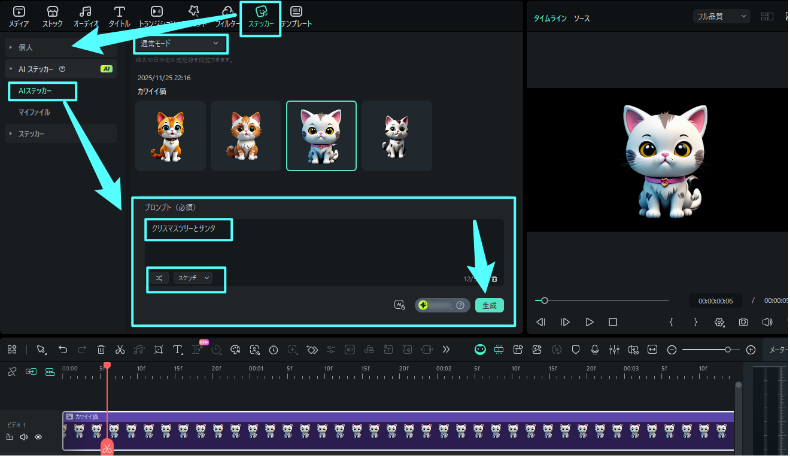Step forward one frame in preview
Screen dimensions: 790x456
pyautogui.click(x=565, y=322)
